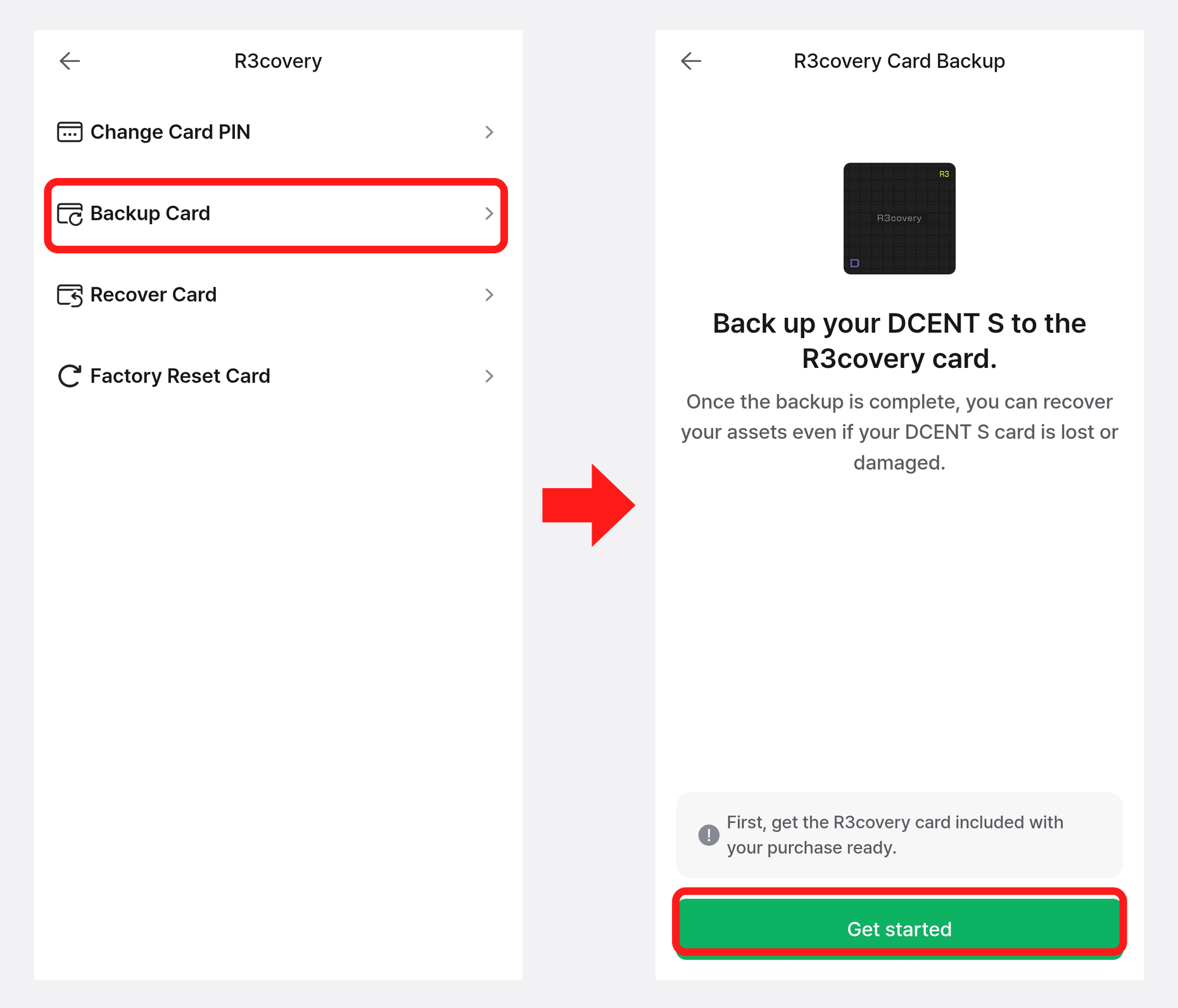Select the Factory Reset Card menu item
Viewport: 1178px width, 1008px height.
tap(277, 376)
